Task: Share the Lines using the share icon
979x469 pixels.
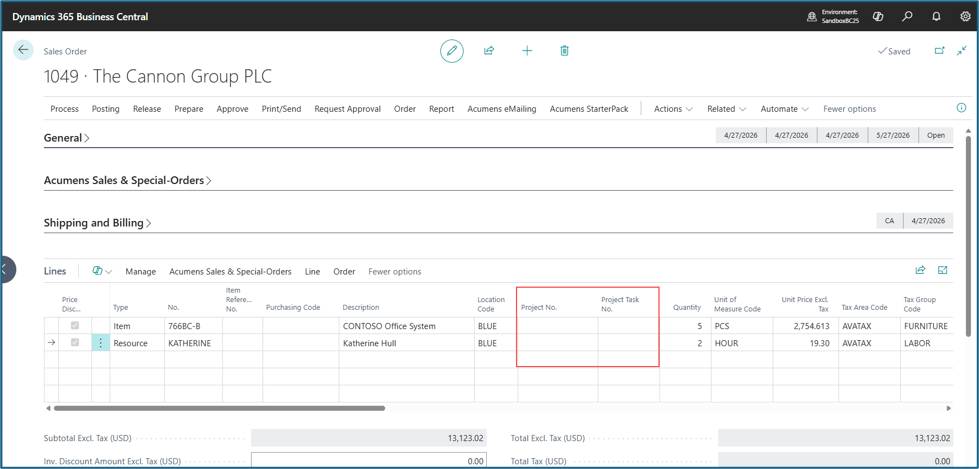Action: point(920,270)
